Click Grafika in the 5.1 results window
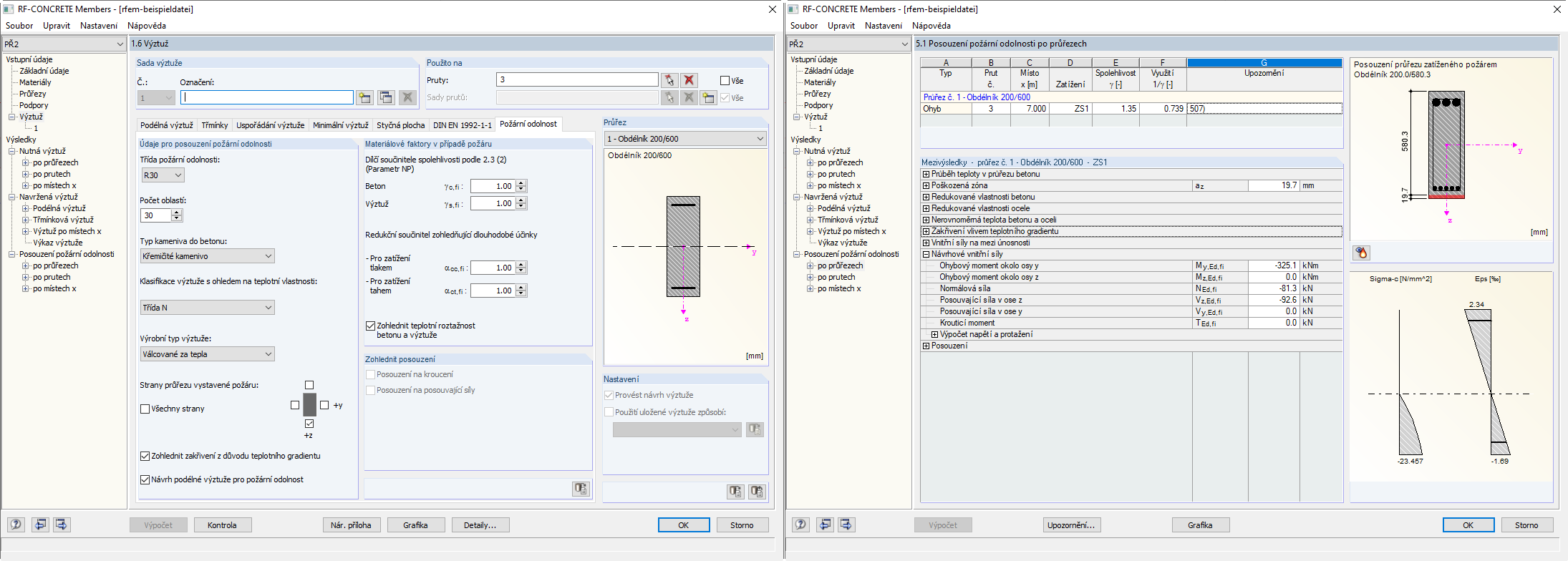The width and height of the screenshot is (1568, 561). 1200,525
